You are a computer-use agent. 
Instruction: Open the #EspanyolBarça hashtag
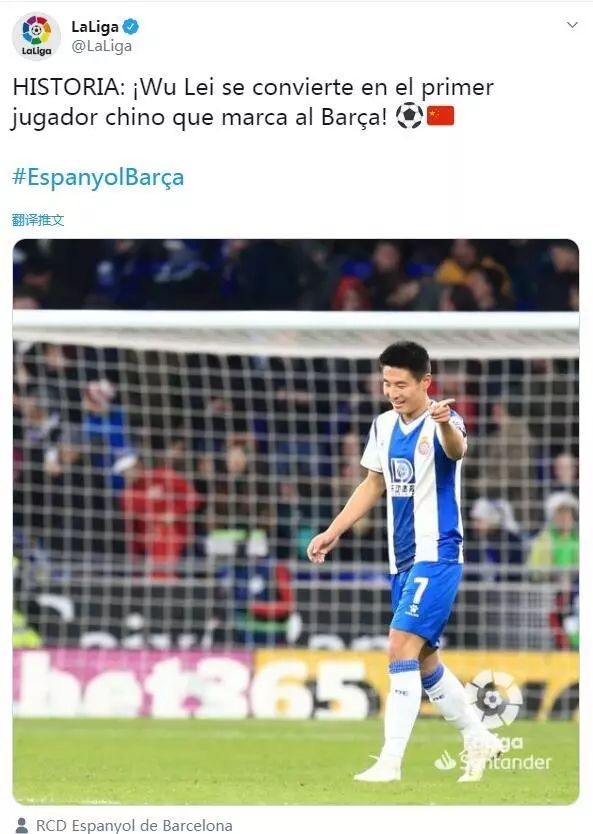pyautogui.click(x=98, y=177)
